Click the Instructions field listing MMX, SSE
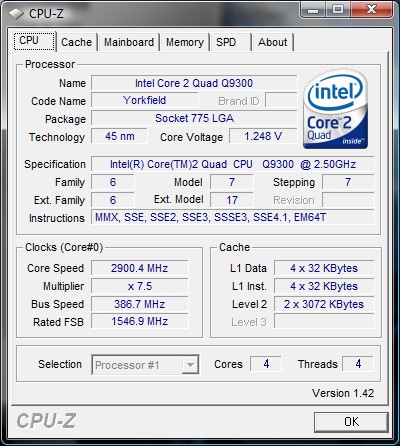400x446 pixels. click(233, 217)
